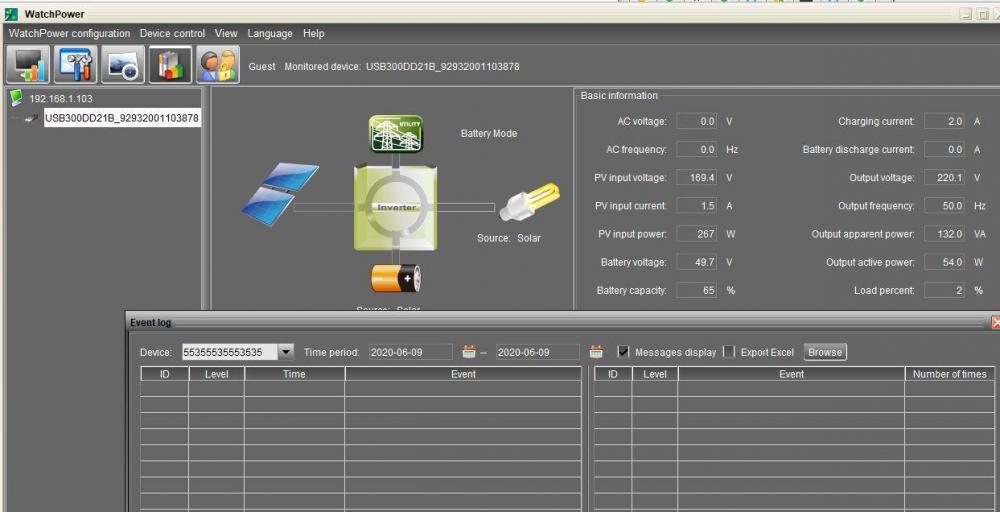Open the Language menu
The height and width of the screenshot is (512, 1000).
[x=270, y=33]
